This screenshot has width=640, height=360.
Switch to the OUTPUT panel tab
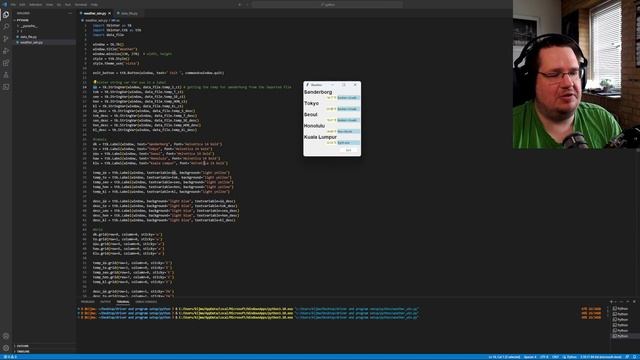(x=105, y=302)
